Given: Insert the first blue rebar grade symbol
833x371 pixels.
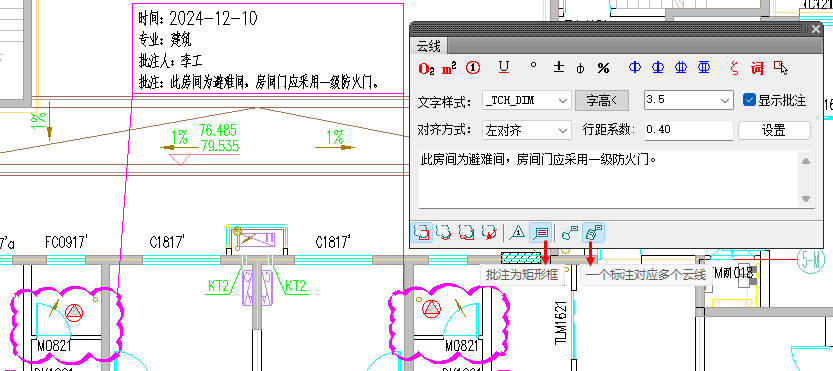Looking at the screenshot, I should click(x=635, y=68).
